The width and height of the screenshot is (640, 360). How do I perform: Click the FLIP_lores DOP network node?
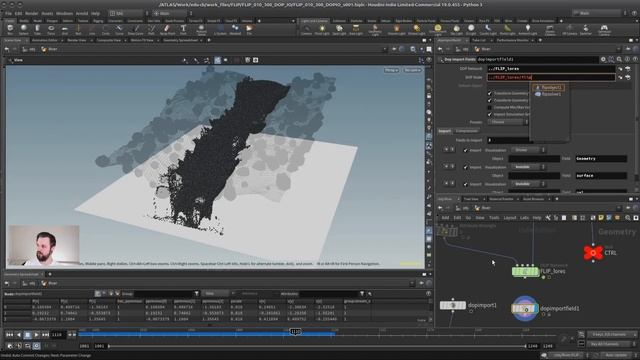pyautogui.click(x=525, y=271)
